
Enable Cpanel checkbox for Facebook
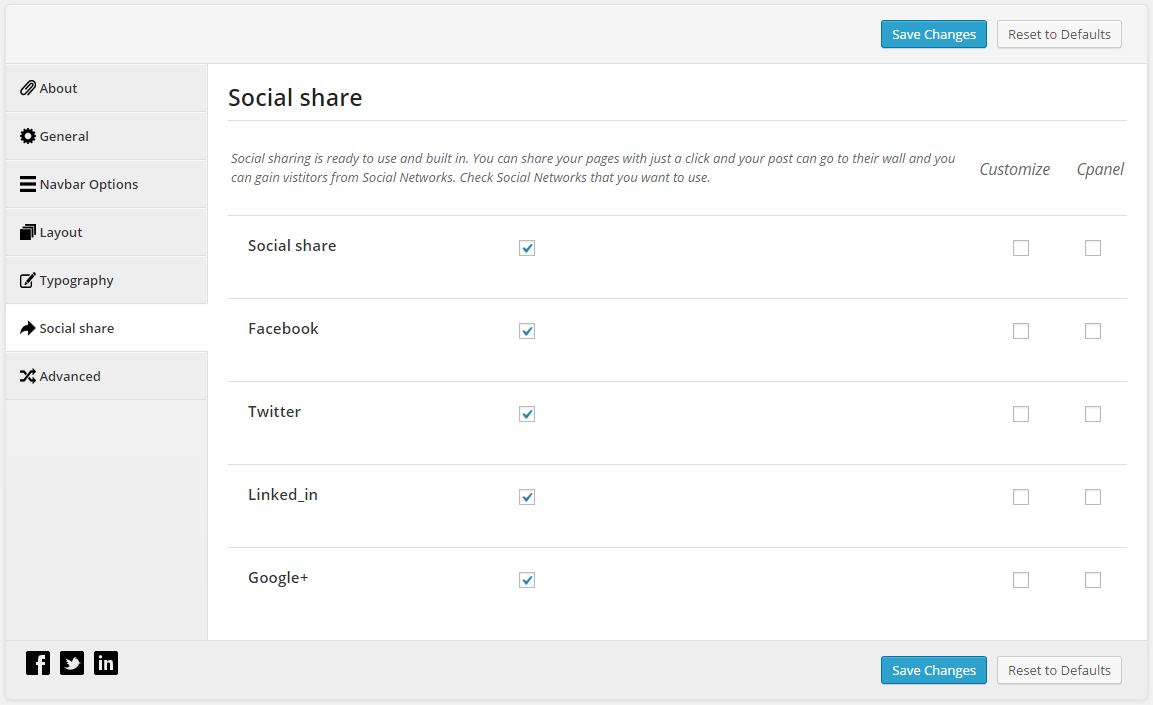pyautogui.click(x=1093, y=331)
